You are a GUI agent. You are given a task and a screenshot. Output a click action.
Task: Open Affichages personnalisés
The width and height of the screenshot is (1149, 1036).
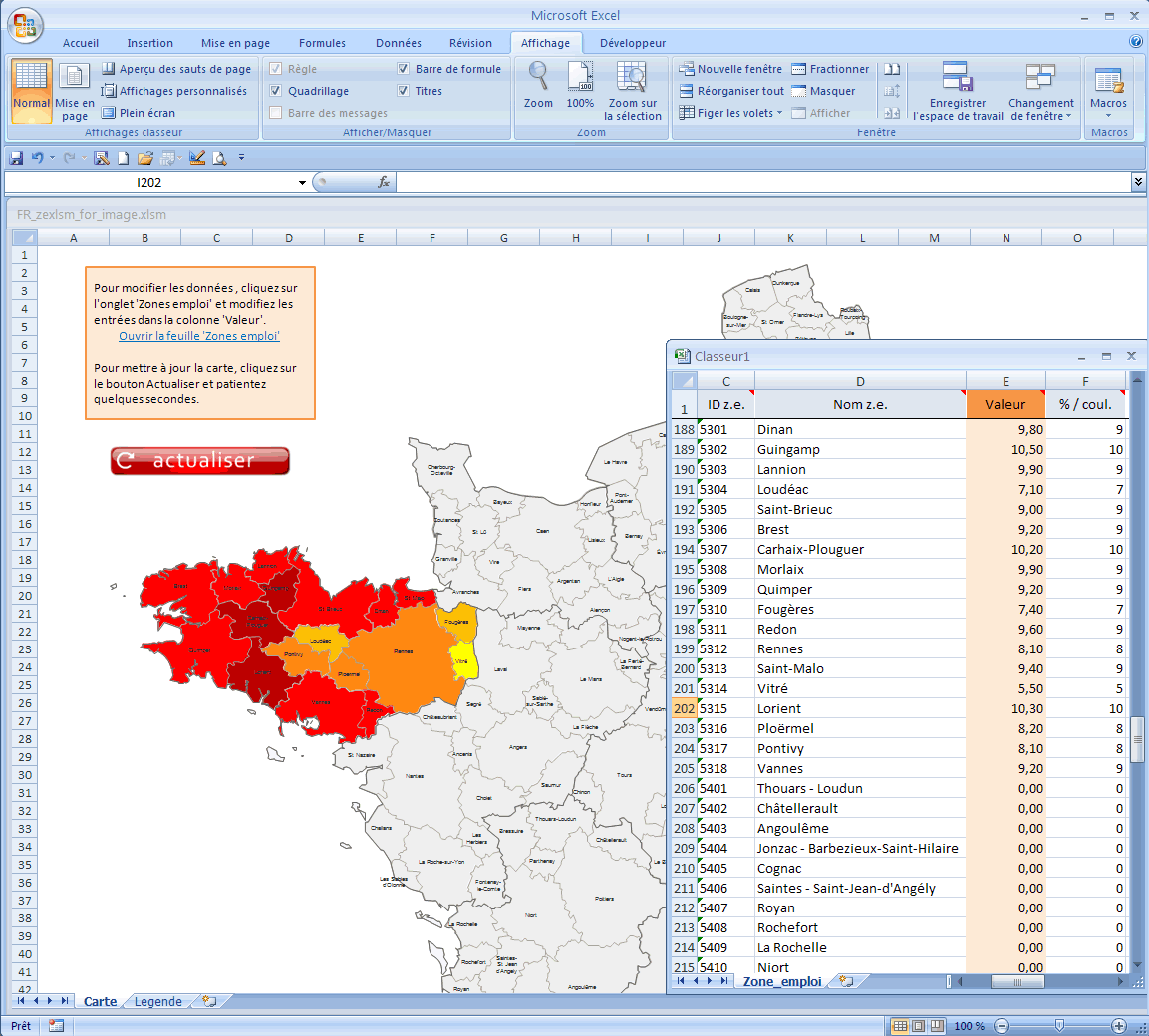pyautogui.click(x=174, y=91)
